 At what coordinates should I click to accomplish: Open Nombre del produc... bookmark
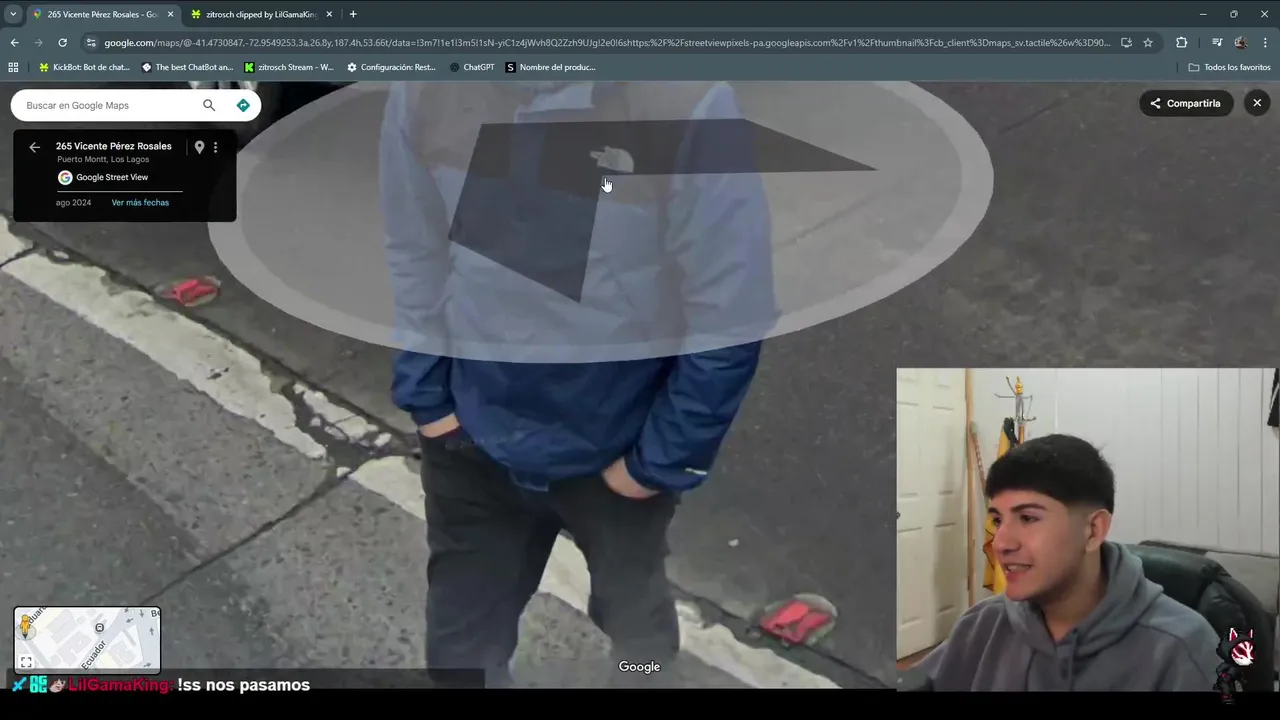551,67
